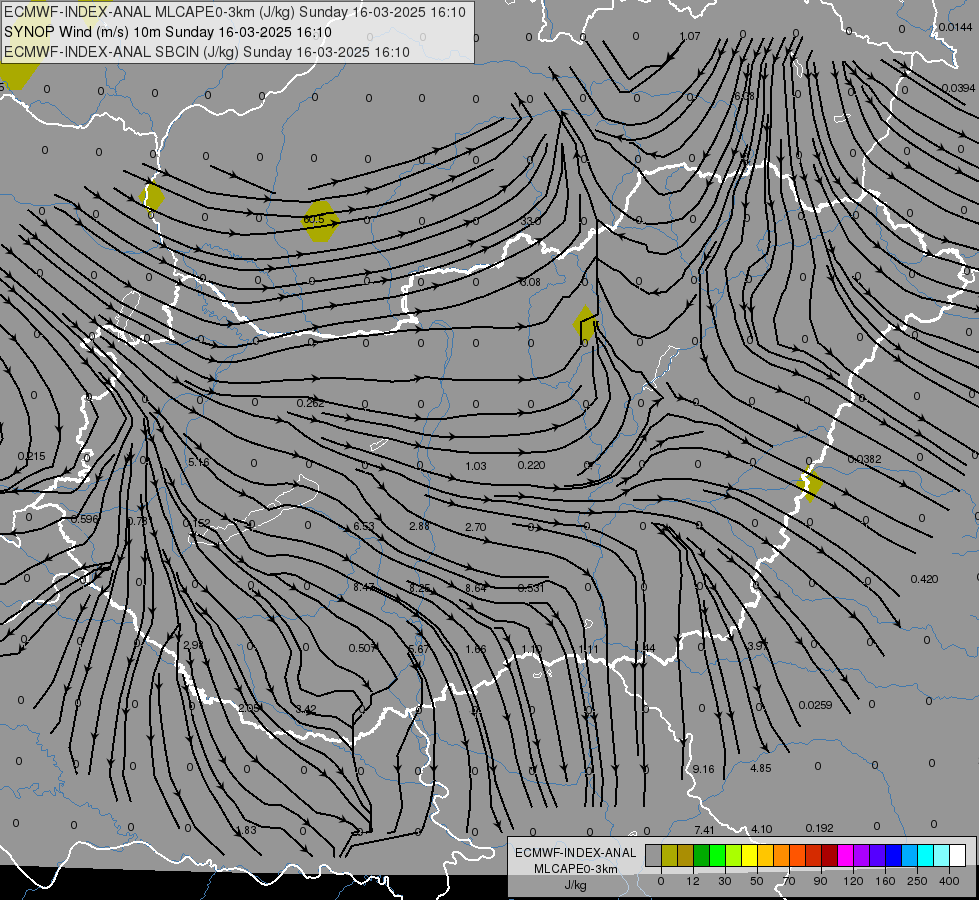The image size is (979, 900).
Task: Click the map value 0.420
Action: click(x=925, y=579)
